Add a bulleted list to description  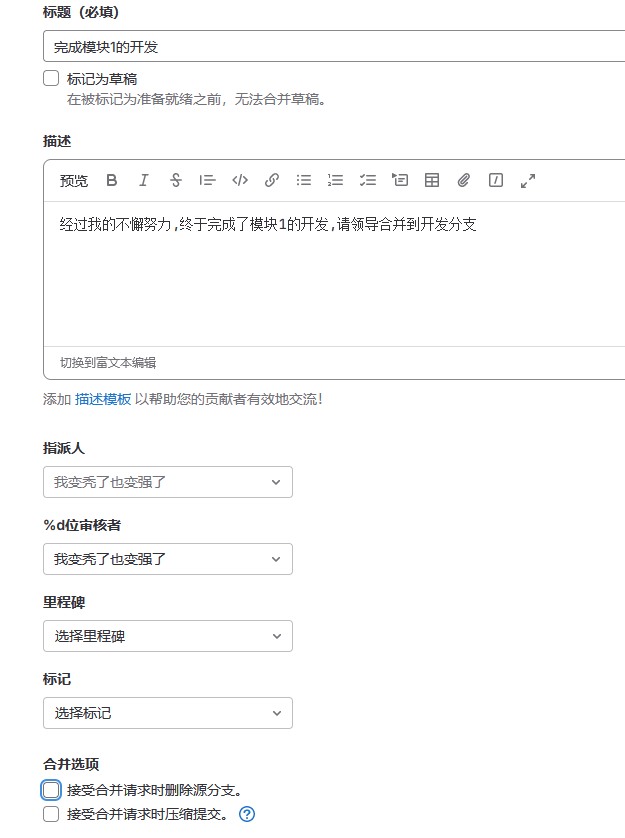click(x=304, y=181)
